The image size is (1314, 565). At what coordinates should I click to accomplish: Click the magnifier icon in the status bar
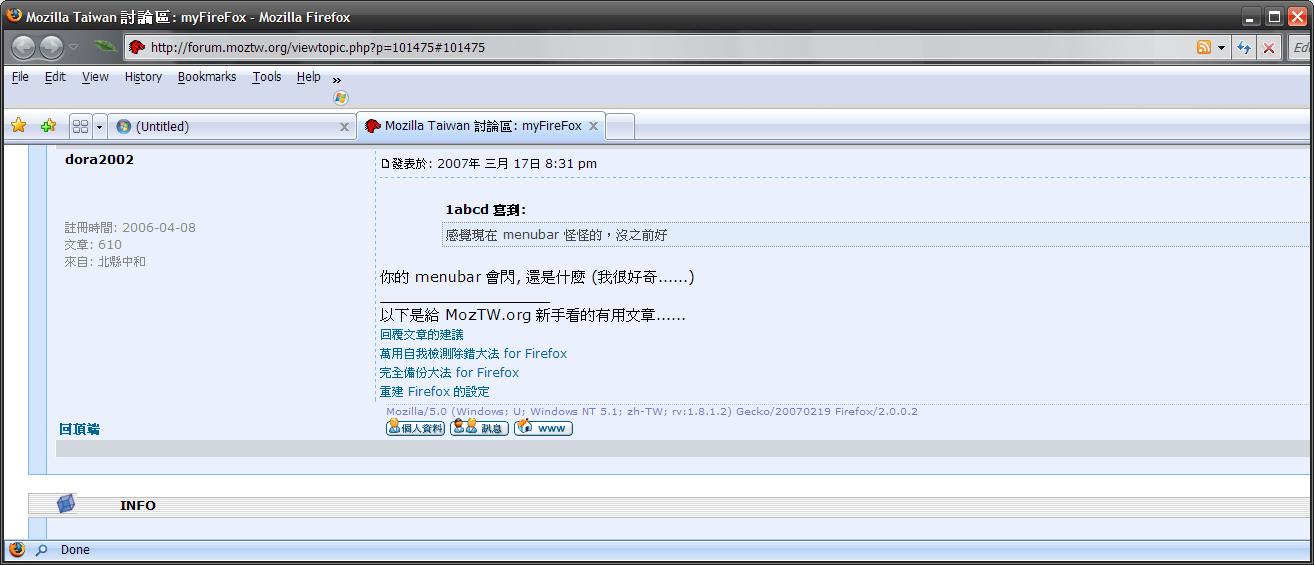(x=42, y=550)
